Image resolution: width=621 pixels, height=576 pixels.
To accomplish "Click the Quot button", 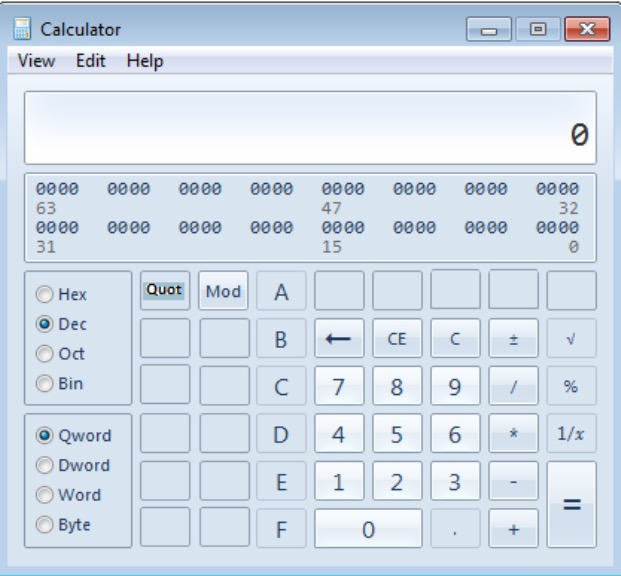I will pyautogui.click(x=165, y=290).
